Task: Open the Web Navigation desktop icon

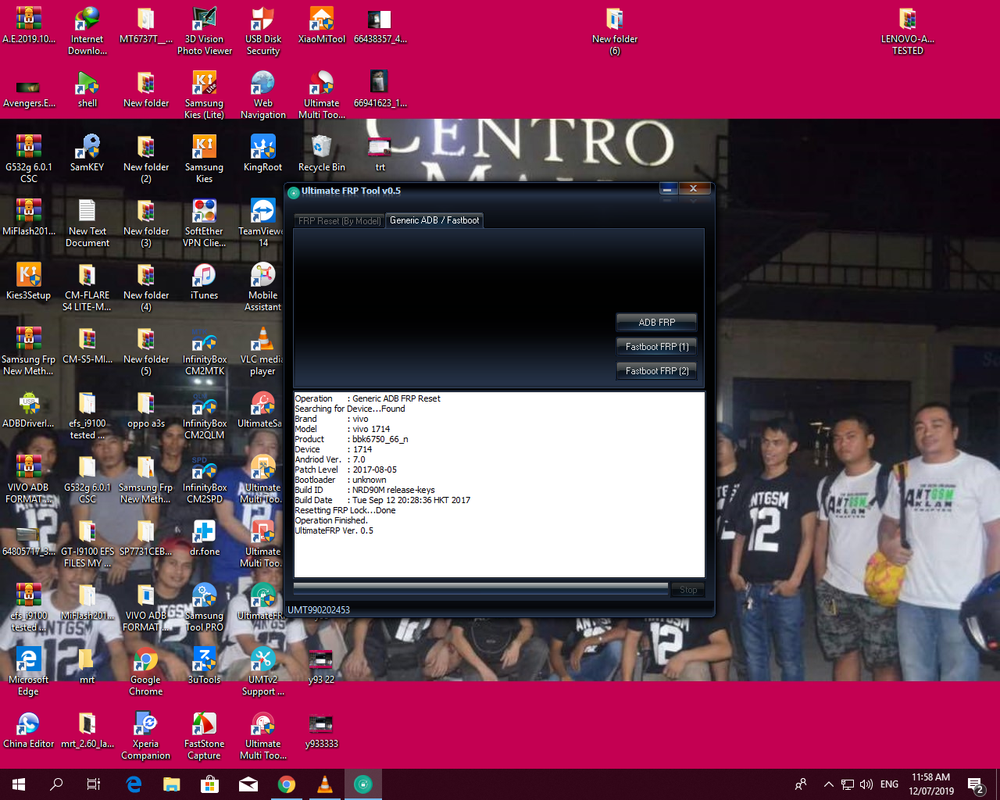Action: [x=263, y=95]
